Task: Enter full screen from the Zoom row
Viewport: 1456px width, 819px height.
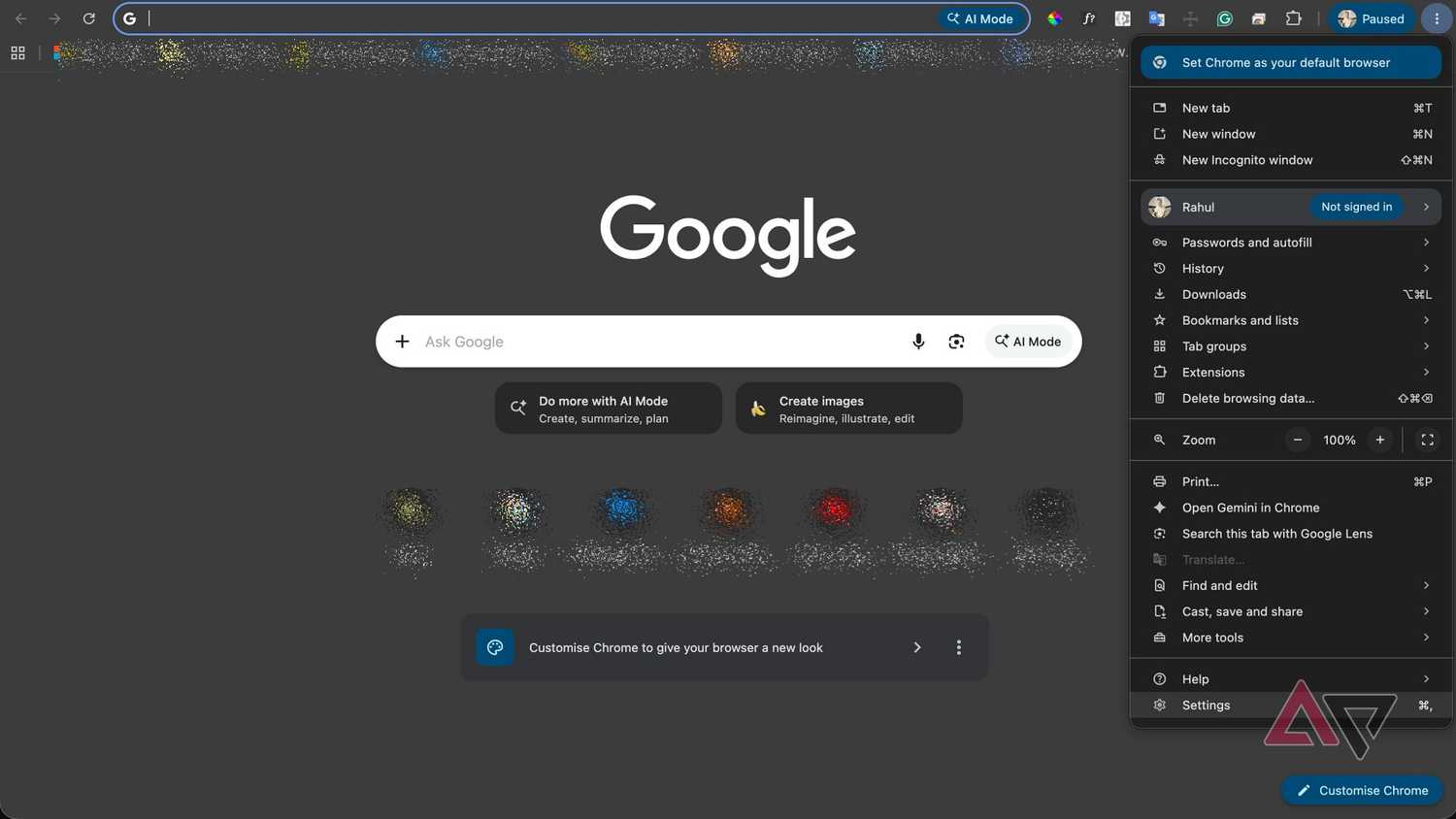Action: point(1427,440)
